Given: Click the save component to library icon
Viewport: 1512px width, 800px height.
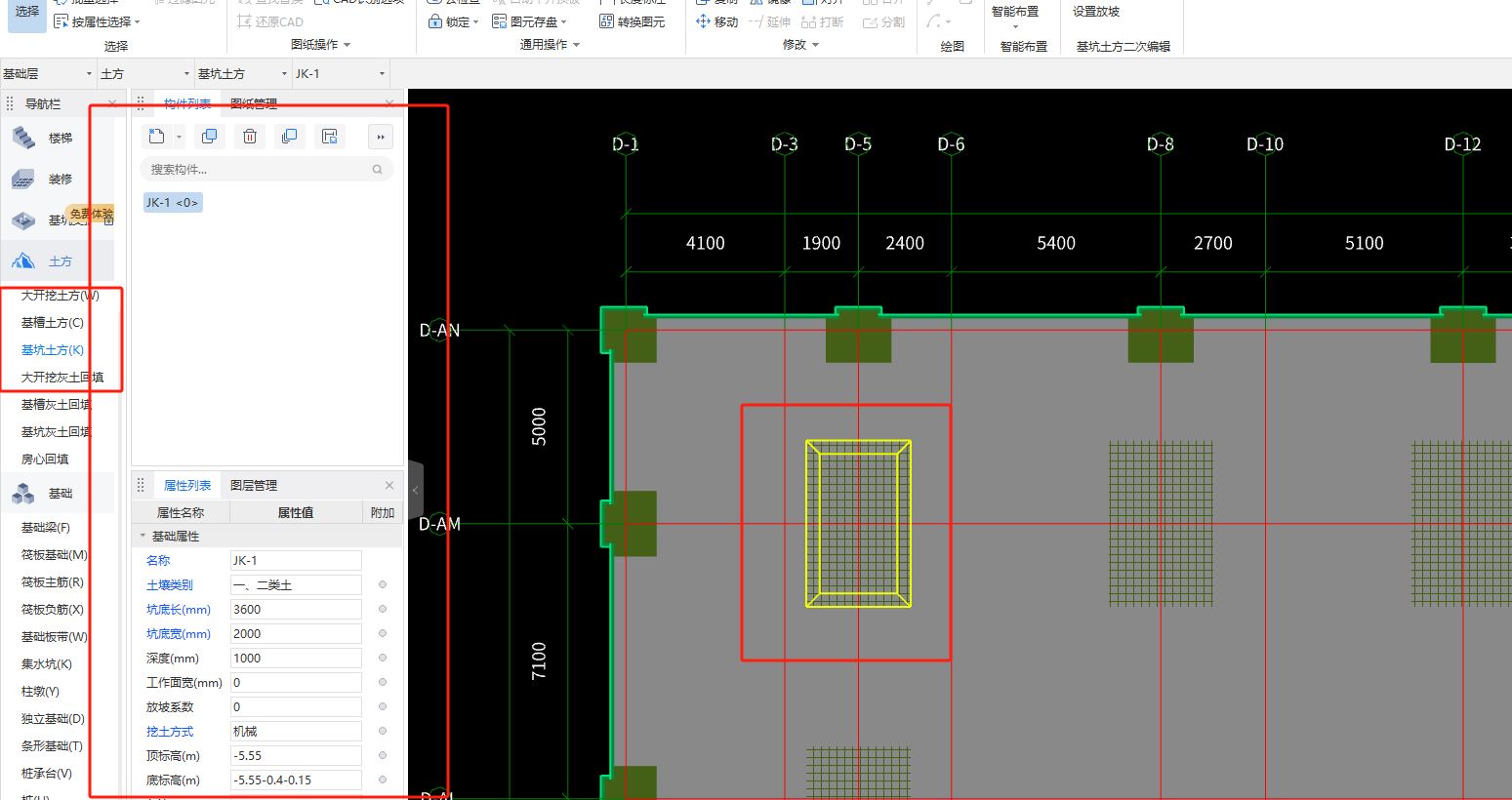Looking at the screenshot, I should pos(330,137).
